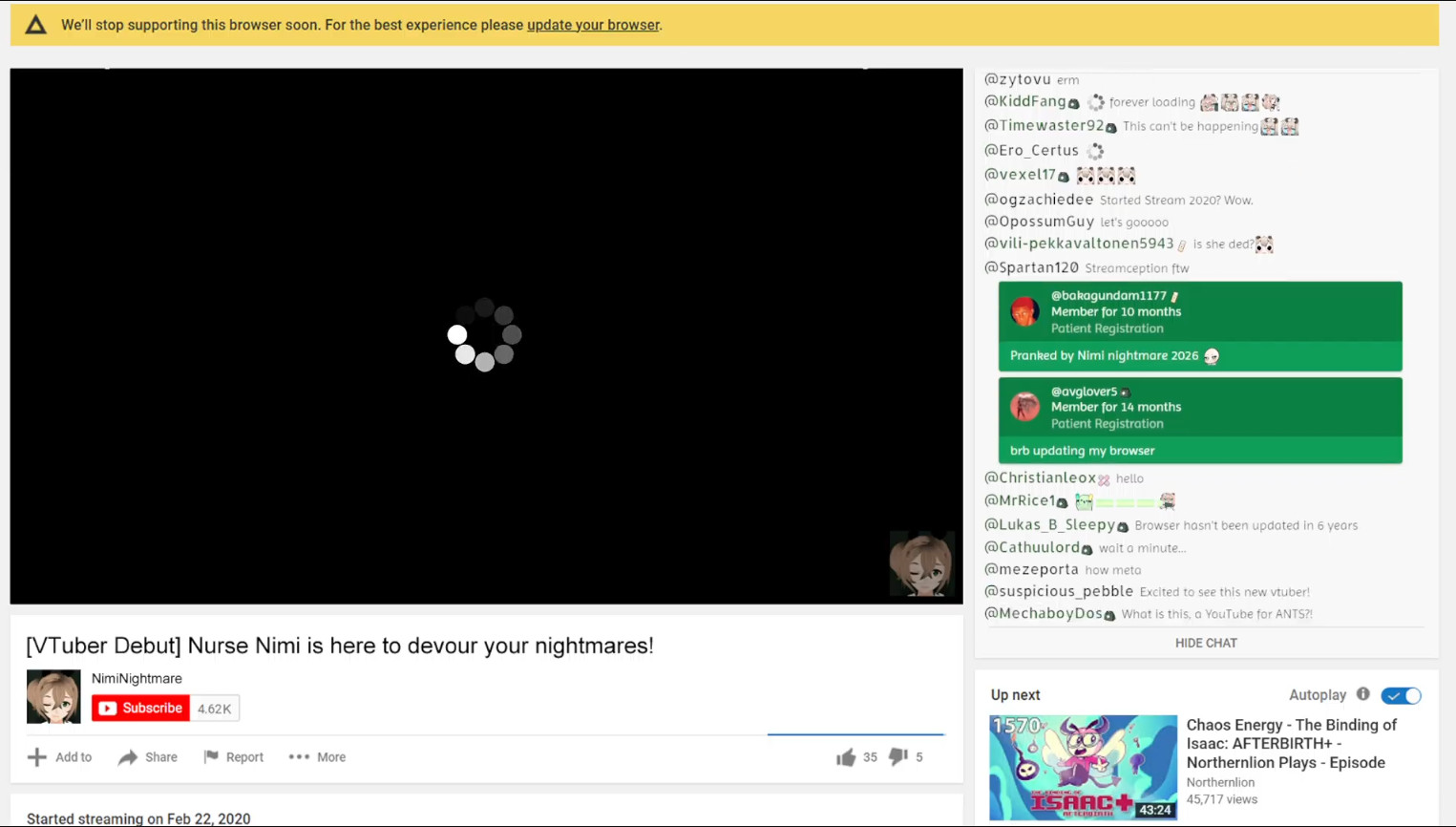
Task: Open the @mezeporta chat username
Action: (x=1031, y=569)
